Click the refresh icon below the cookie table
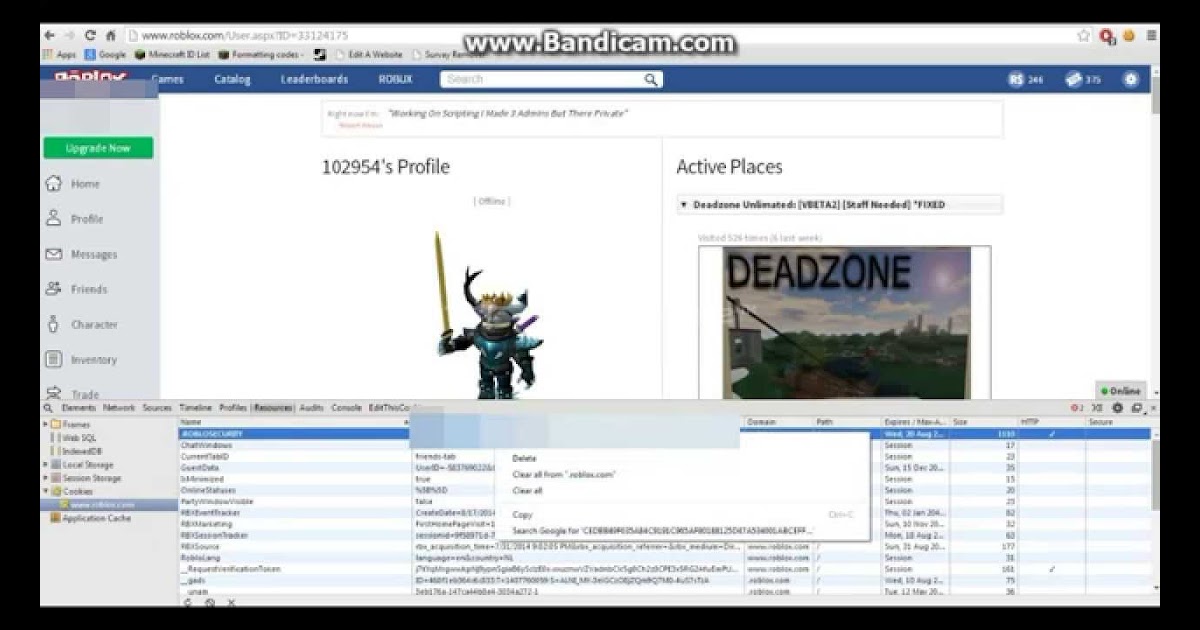This screenshot has width=1200, height=630. pos(188,602)
